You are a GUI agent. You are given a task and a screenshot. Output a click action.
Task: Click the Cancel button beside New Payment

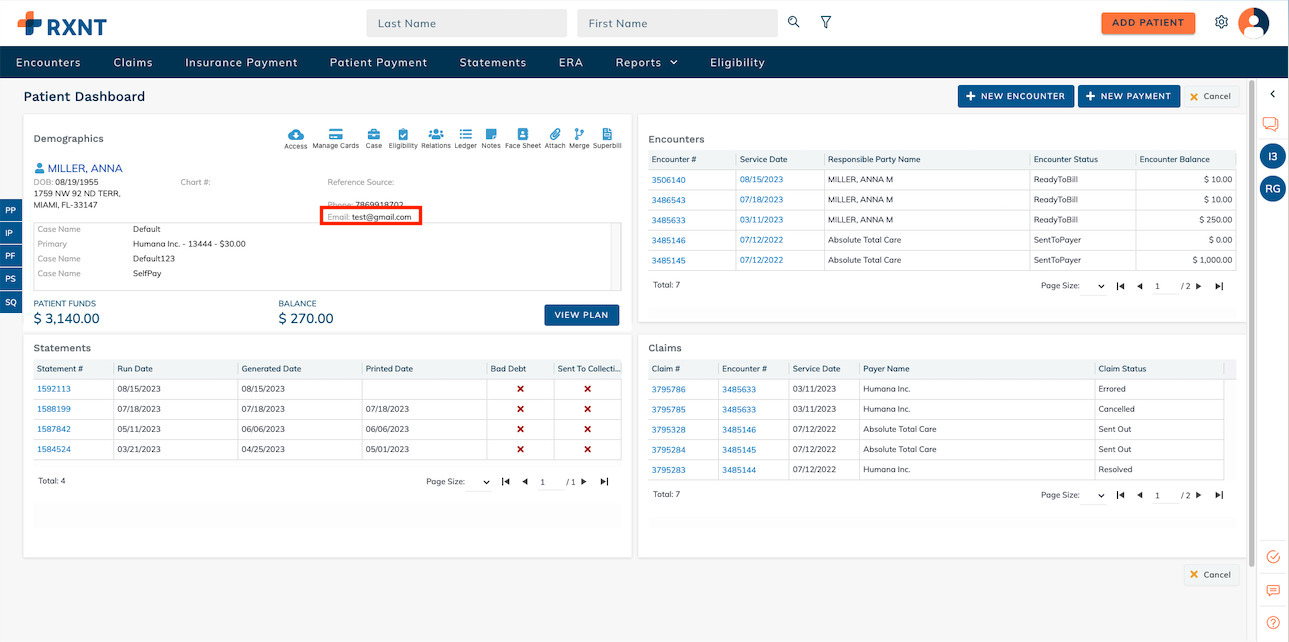(1211, 96)
